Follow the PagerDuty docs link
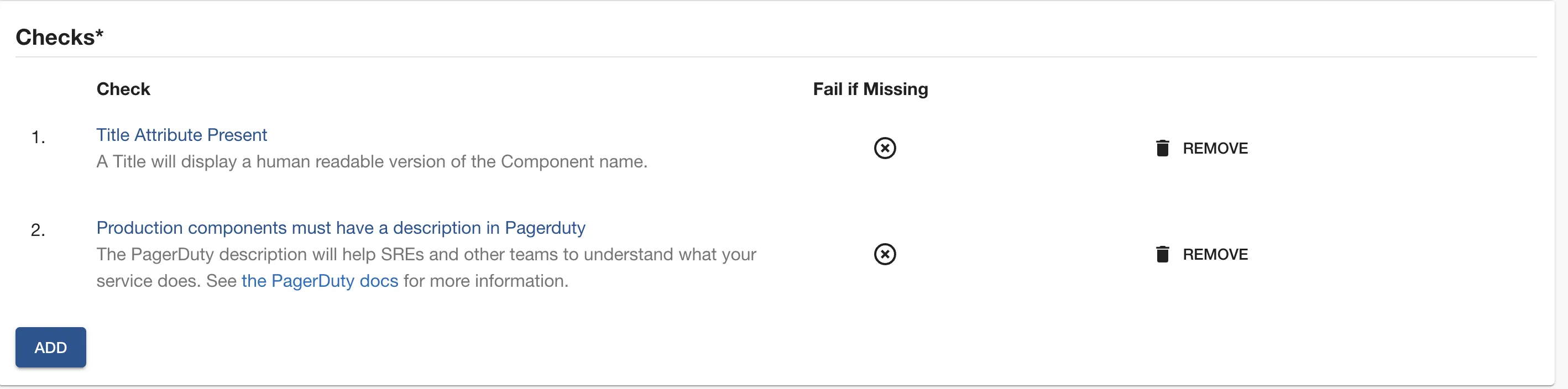The width and height of the screenshot is (1568, 389). point(320,281)
